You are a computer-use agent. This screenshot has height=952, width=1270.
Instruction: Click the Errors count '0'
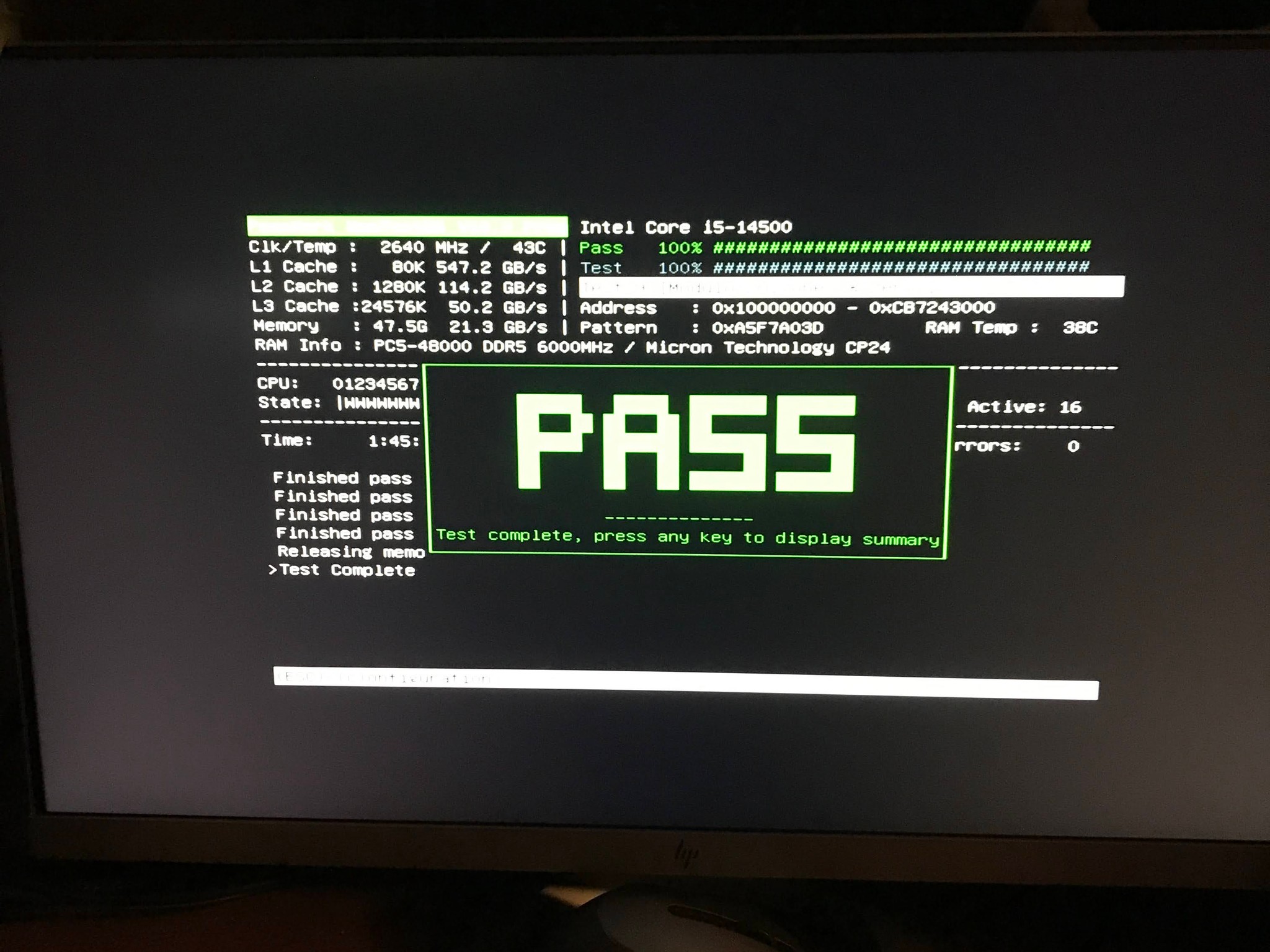(1073, 446)
